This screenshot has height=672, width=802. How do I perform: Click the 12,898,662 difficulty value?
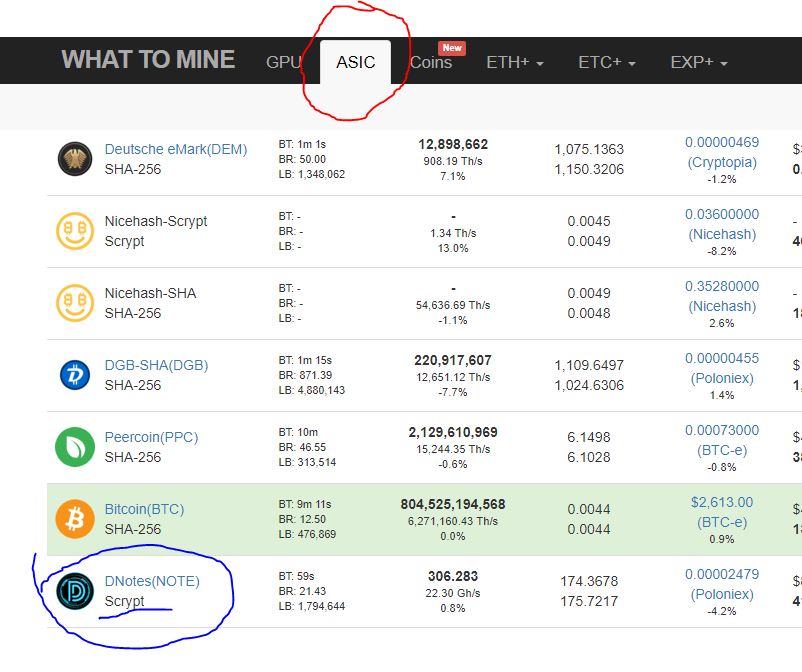[453, 145]
